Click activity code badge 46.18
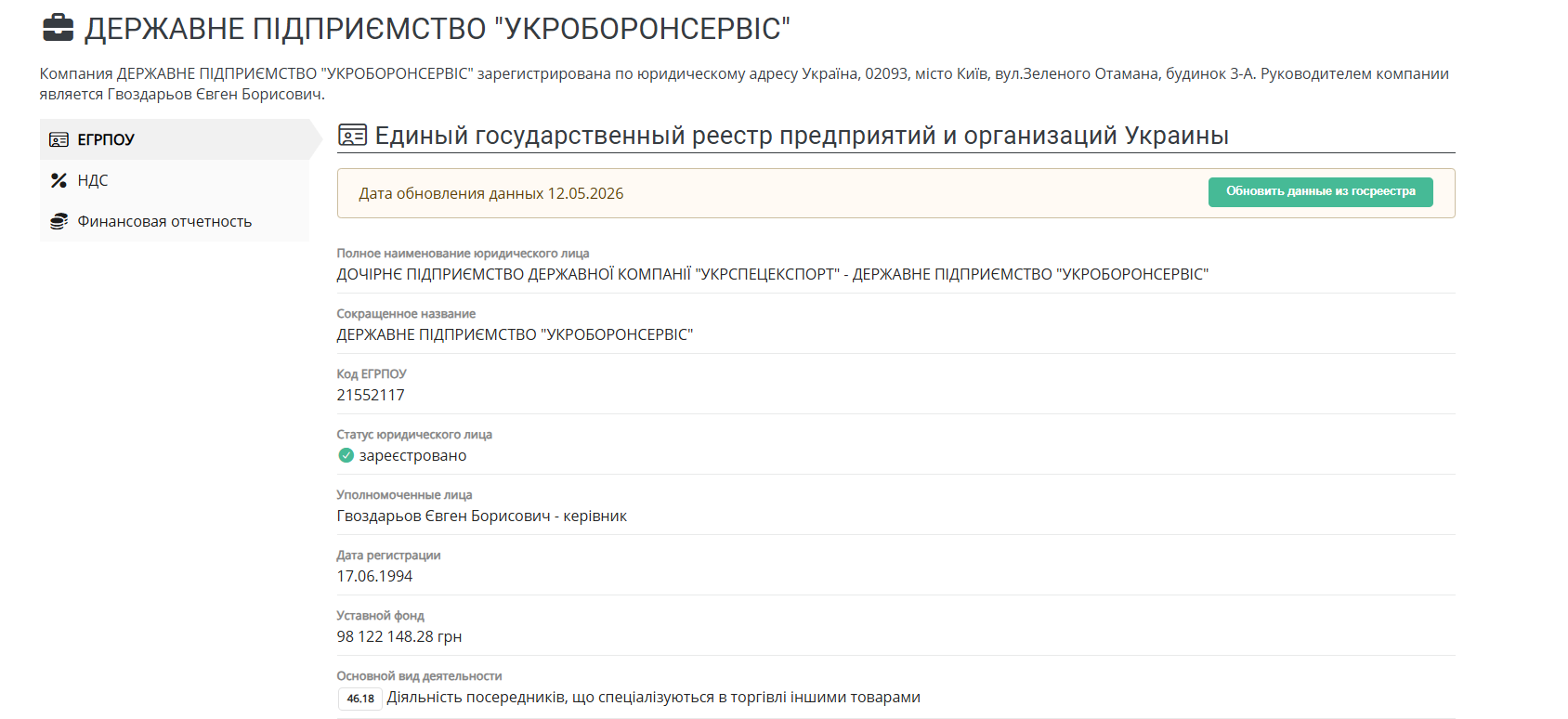Image resolution: width=1568 pixels, height=719 pixels. click(x=360, y=699)
